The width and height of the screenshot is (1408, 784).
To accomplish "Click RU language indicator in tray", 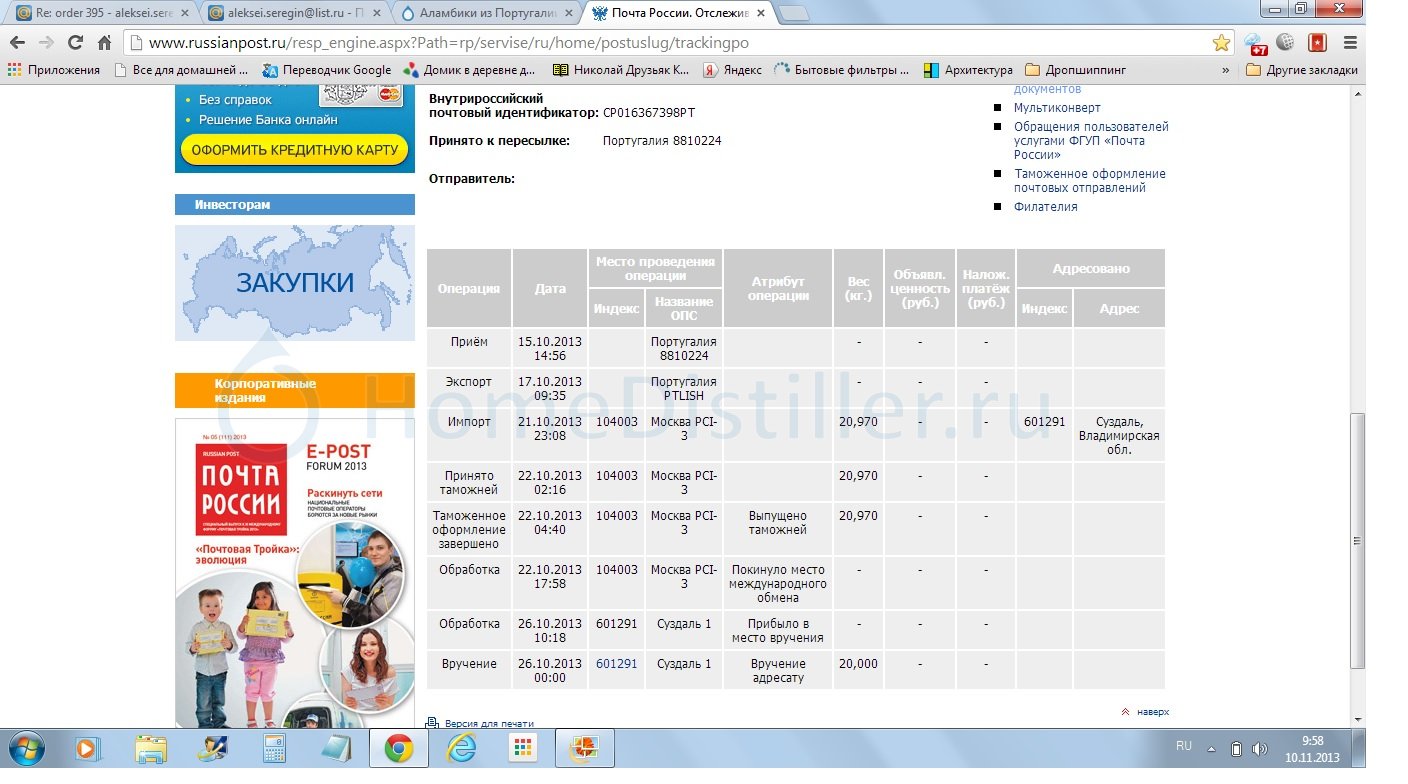I will (1184, 747).
